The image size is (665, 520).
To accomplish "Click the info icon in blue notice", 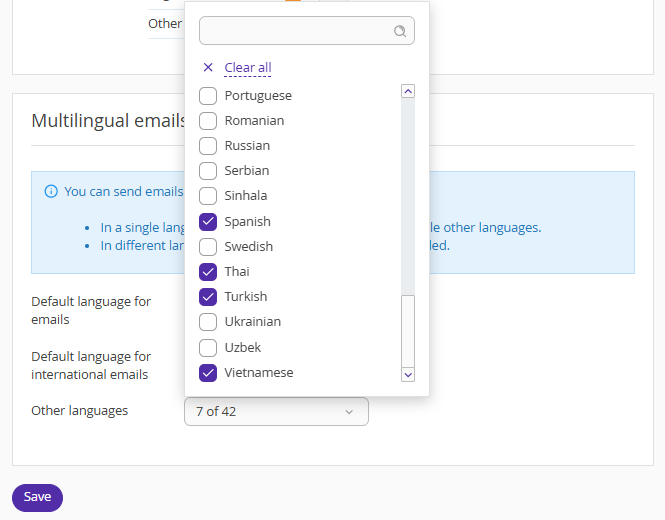I will point(51,191).
